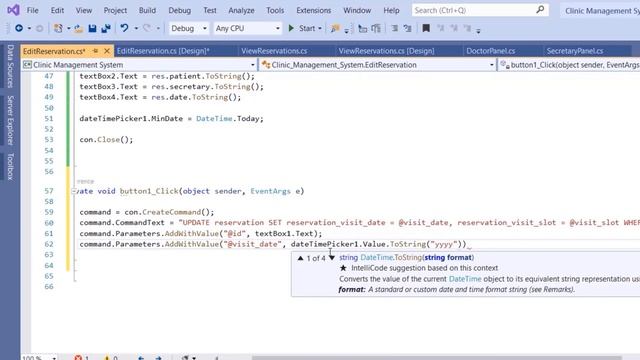The width and height of the screenshot is (640, 360).
Task: Open the Extensions menu
Action: [313, 10]
